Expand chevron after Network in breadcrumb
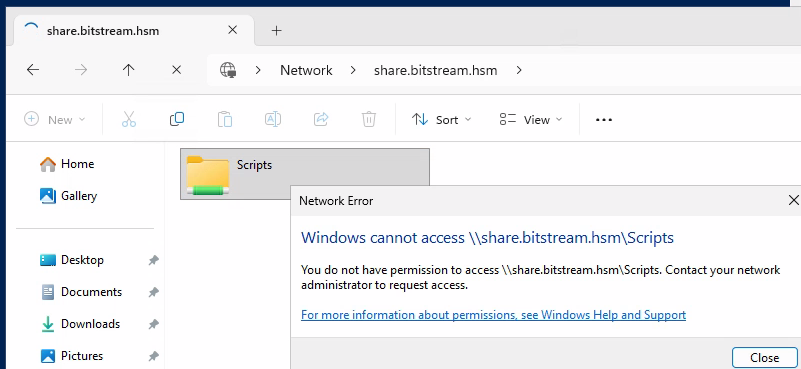This screenshot has width=801, height=369. 353,71
